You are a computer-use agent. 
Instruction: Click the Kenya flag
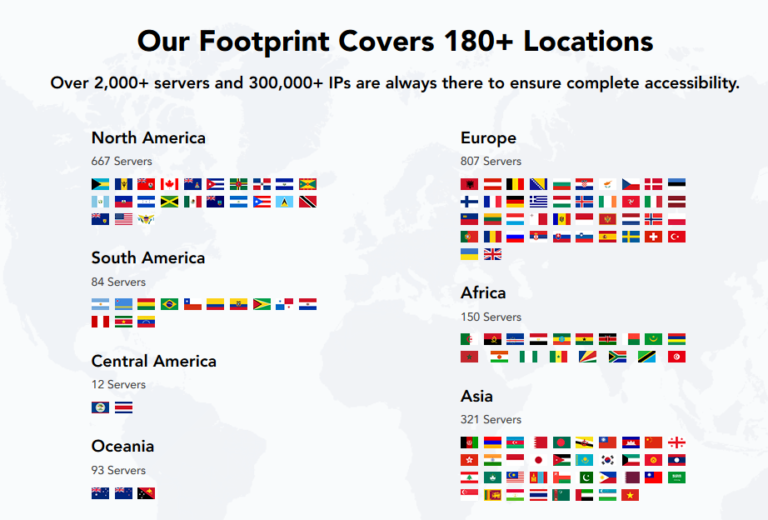point(607,339)
